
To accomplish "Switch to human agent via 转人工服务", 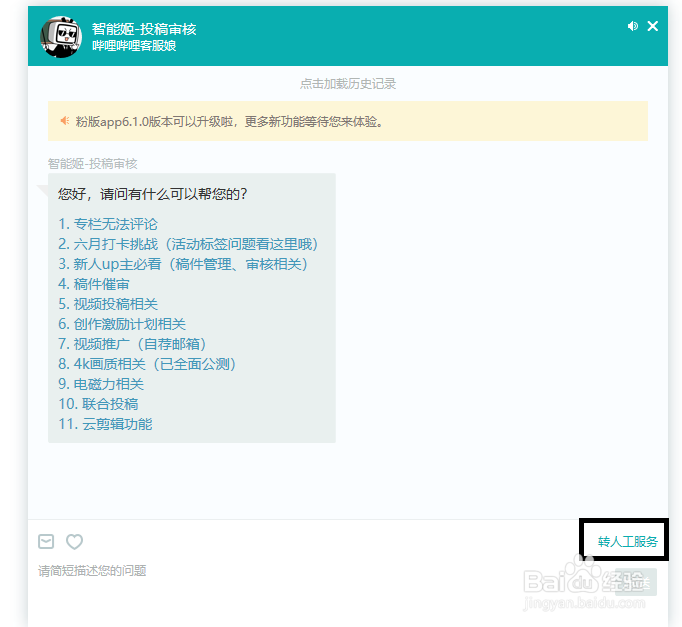I will click(x=628, y=541).
